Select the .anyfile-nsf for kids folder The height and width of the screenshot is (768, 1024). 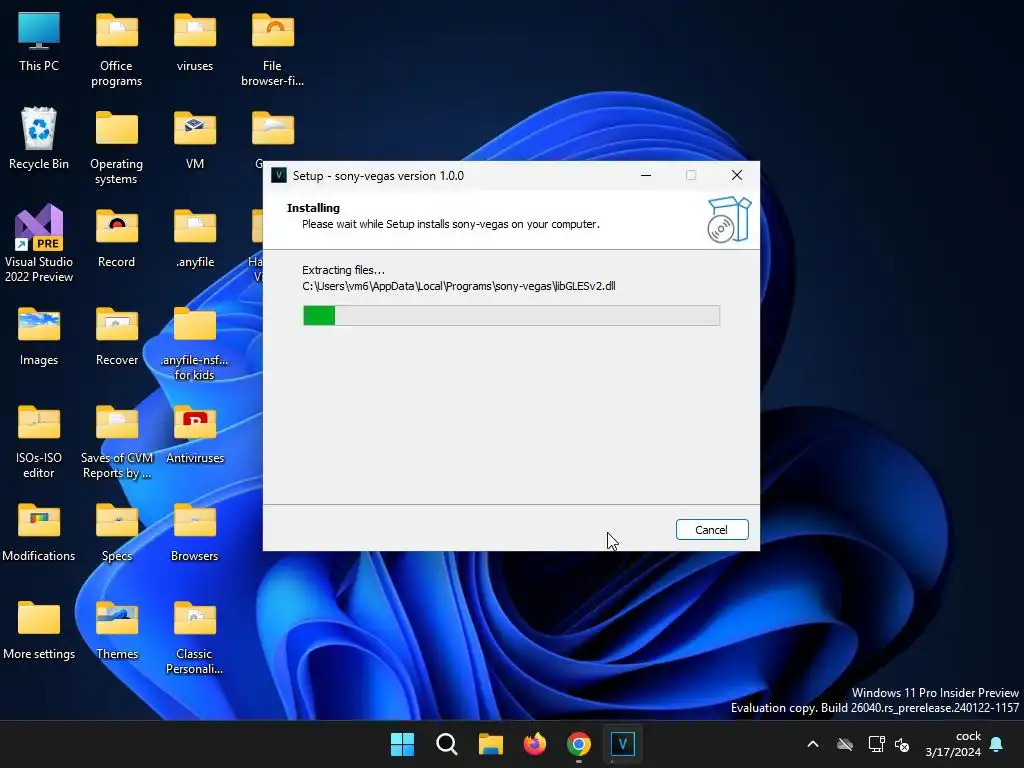point(195,344)
